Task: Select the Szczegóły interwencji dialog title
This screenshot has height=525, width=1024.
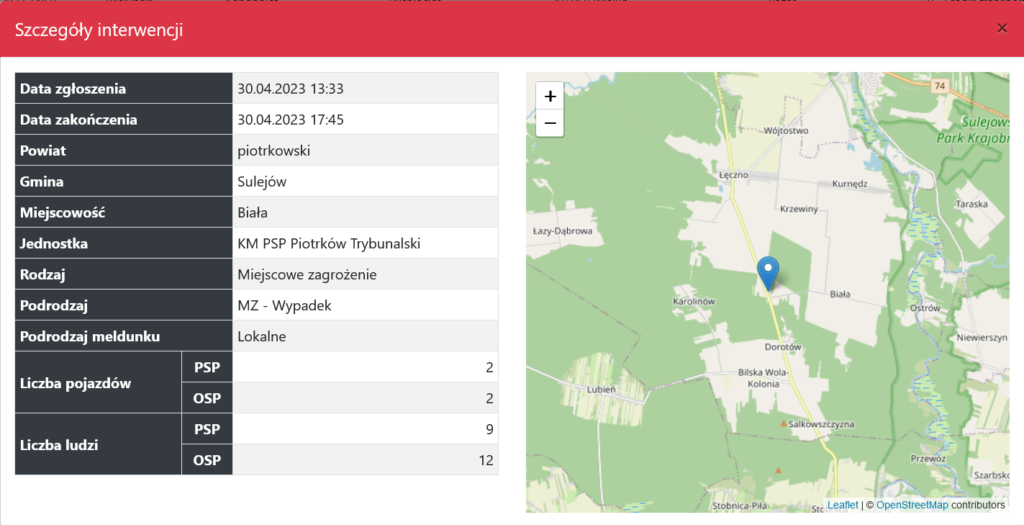Action: tap(97, 29)
